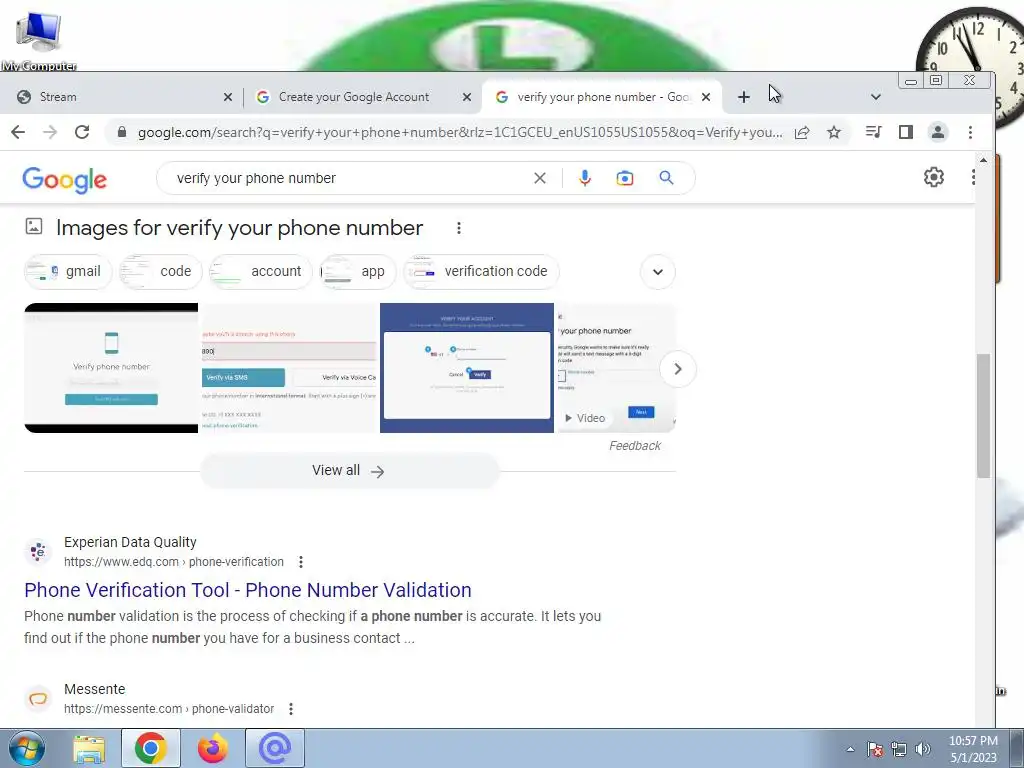Open Chrome taskbar button
The height and width of the screenshot is (768, 1024).
pos(150,748)
